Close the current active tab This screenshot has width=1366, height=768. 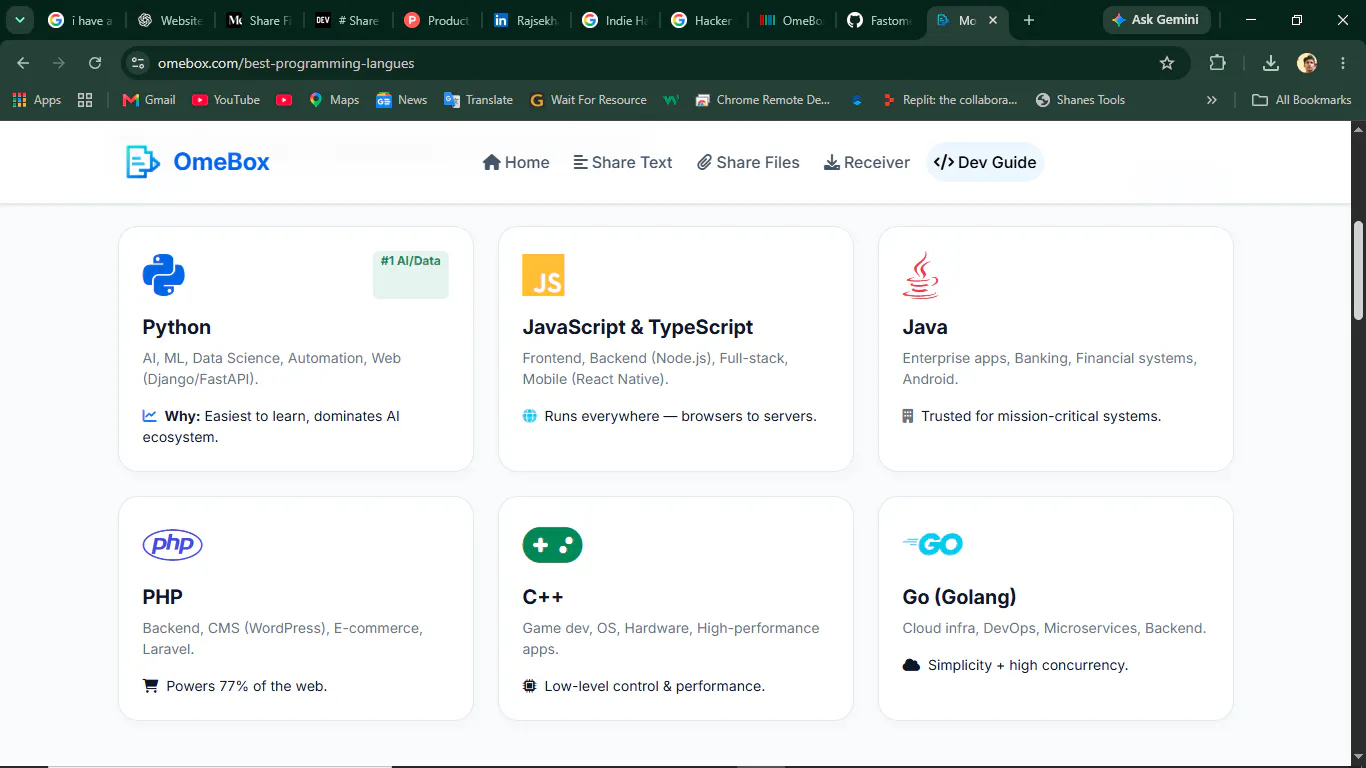(993, 20)
